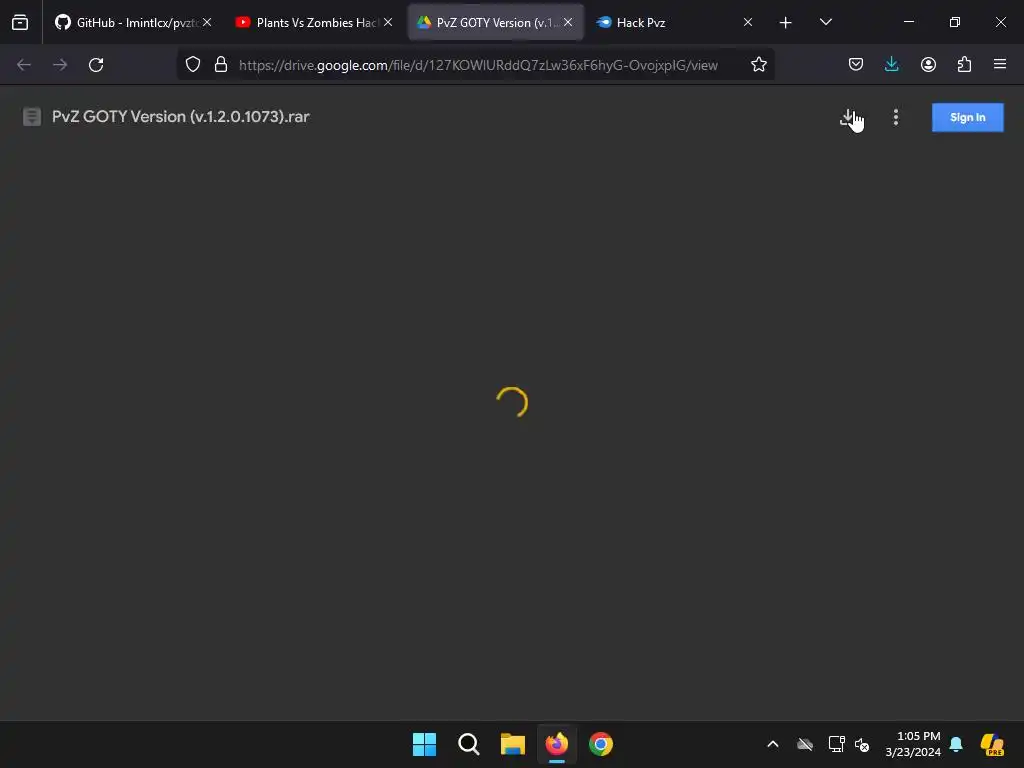Open network display tray icon
The width and height of the screenshot is (1024, 768).
(836, 744)
